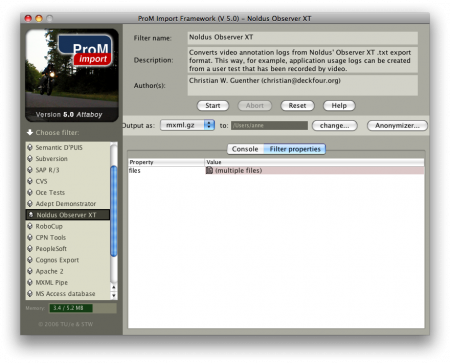
Task: Click change... to set output path
Action: (x=335, y=126)
